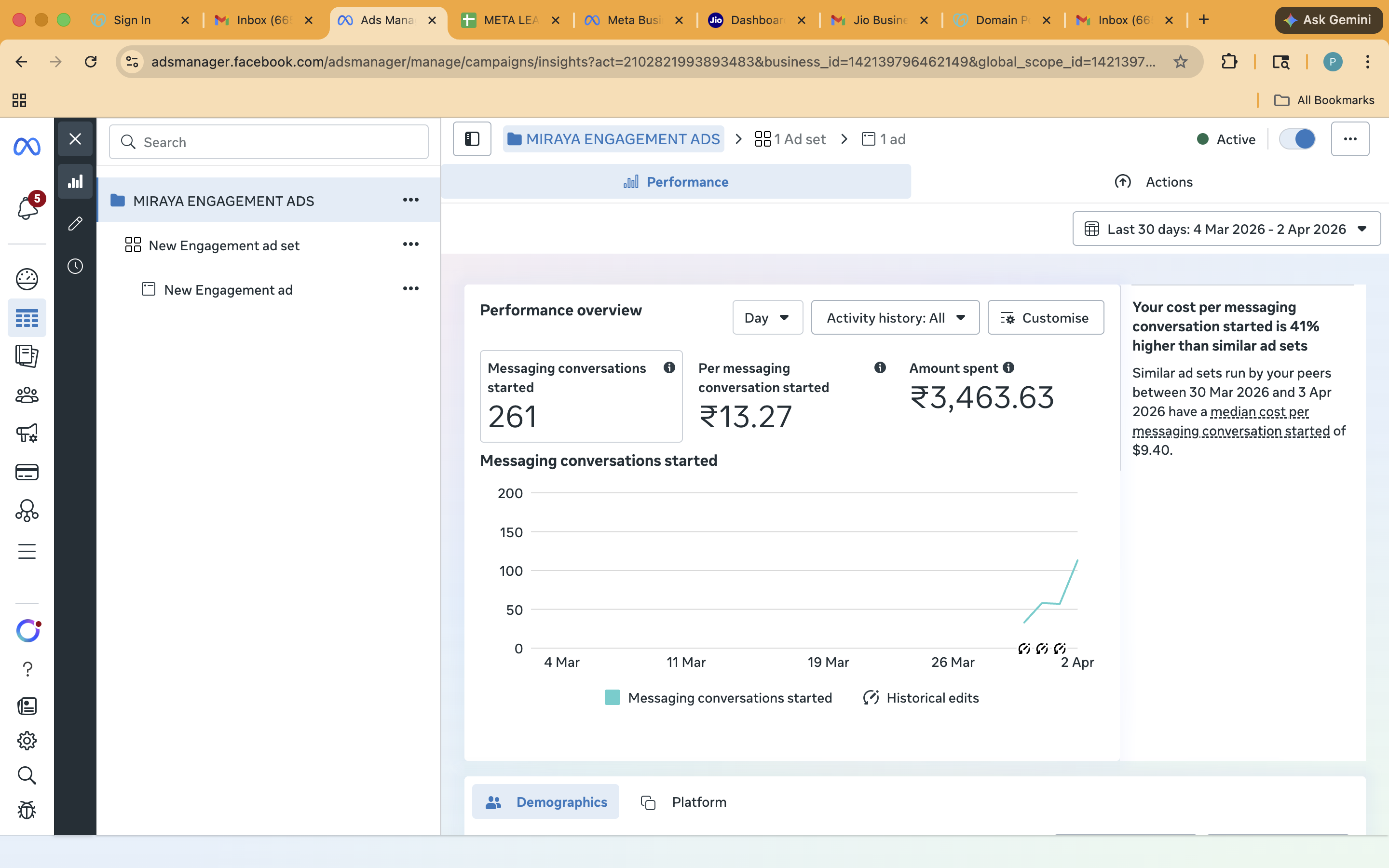Open the Ads Reporting pages icon
This screenshot has height=868, width=1389.
click(x=27, y=356)
